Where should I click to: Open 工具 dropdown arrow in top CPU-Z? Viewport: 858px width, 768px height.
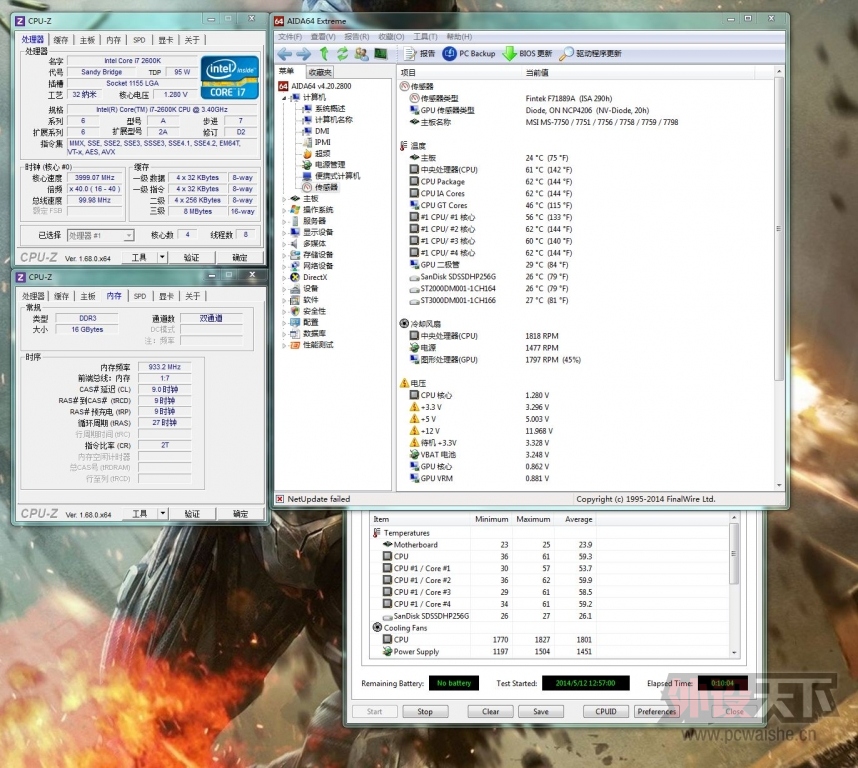(163, 257)
